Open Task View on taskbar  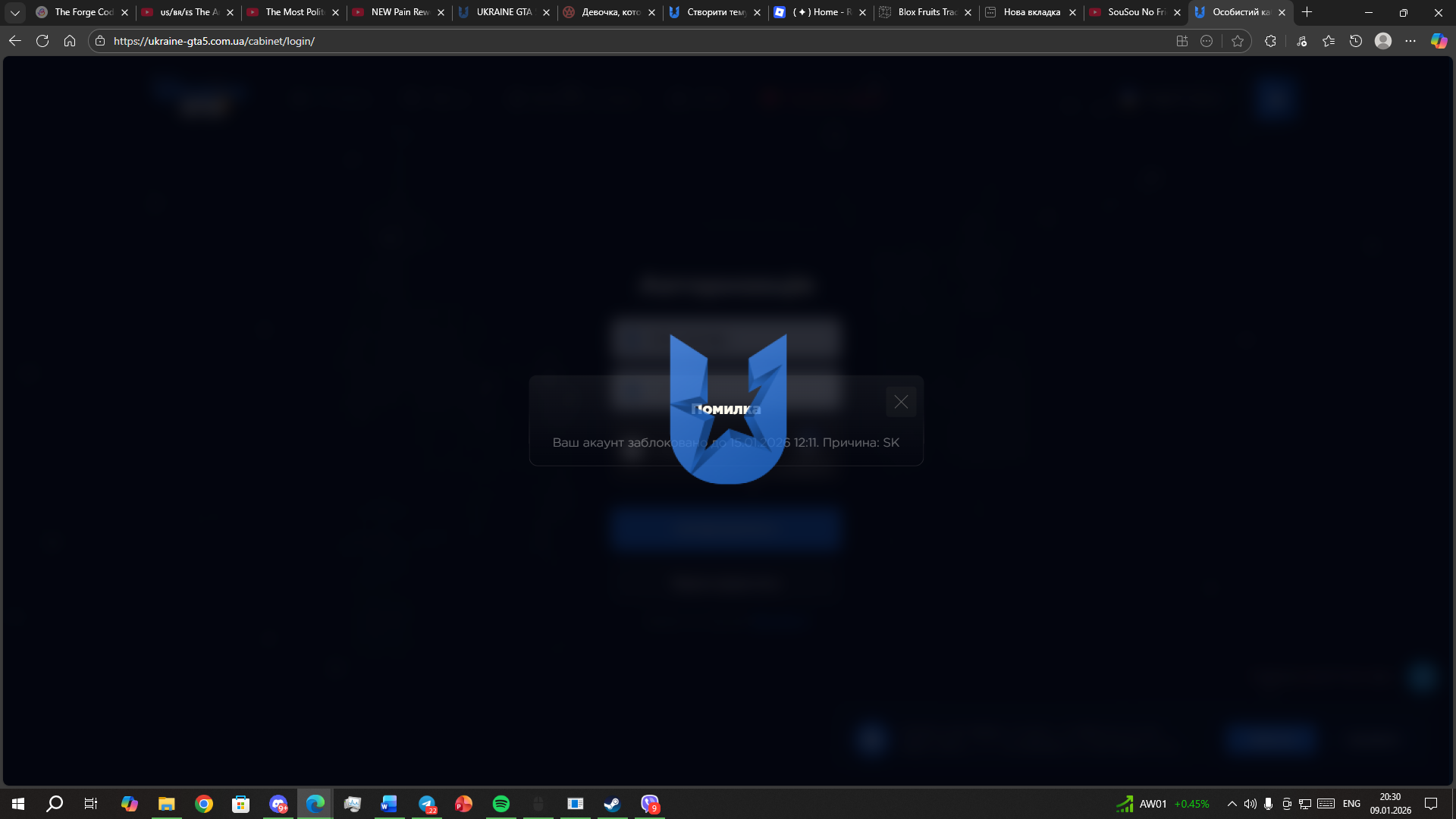click(x=91, y=804)
